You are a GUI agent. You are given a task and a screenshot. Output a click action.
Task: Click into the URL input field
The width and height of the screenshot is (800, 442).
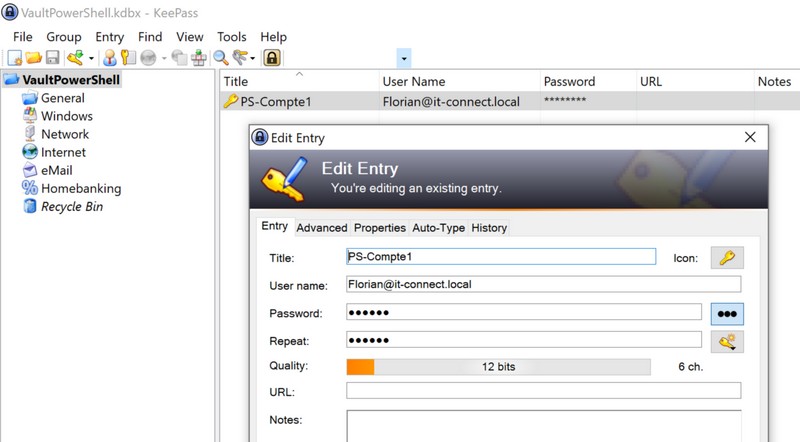coord(543,391)
